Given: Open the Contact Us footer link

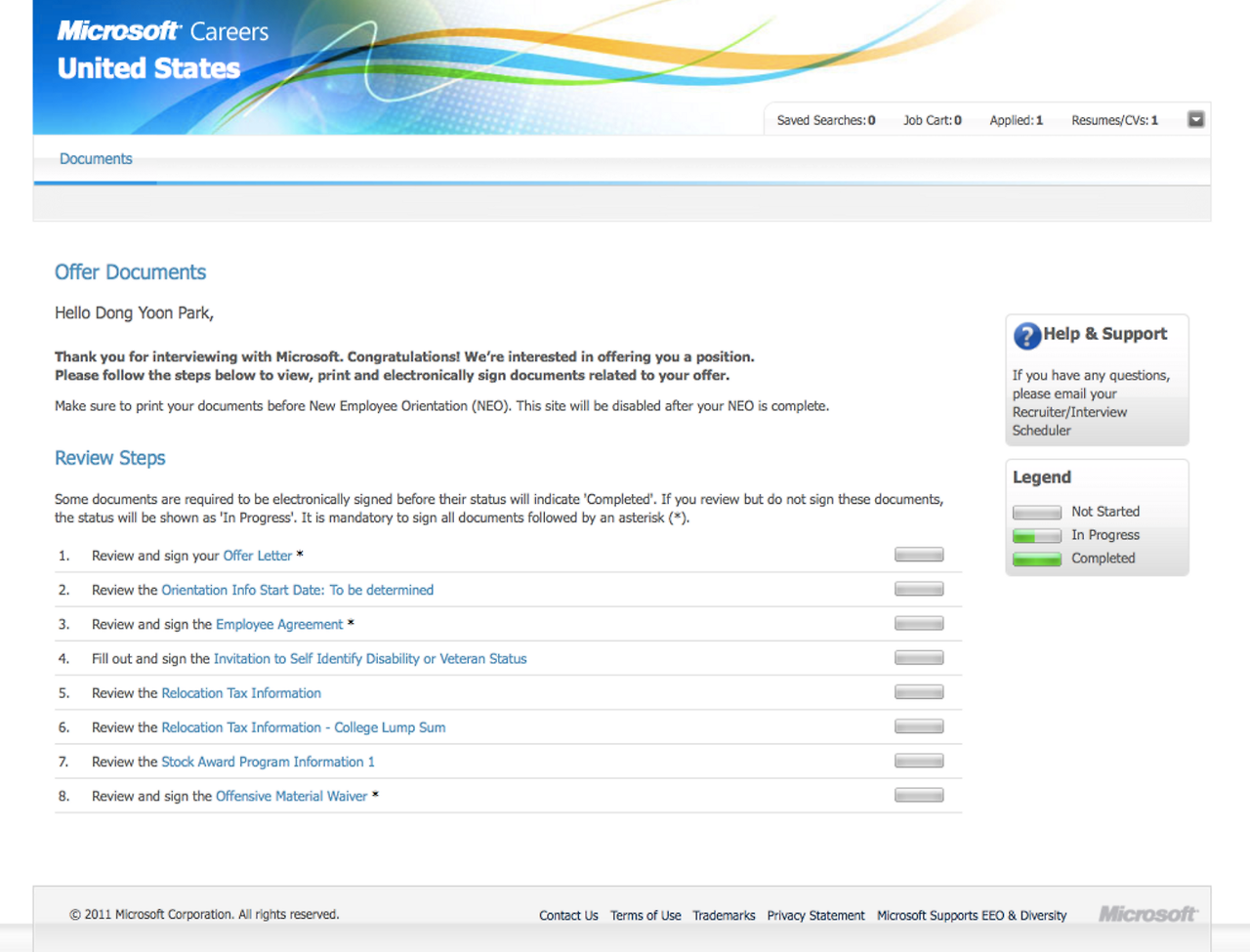Looking at the screenshot, I should pyautogui.click(x=568, y=916).
